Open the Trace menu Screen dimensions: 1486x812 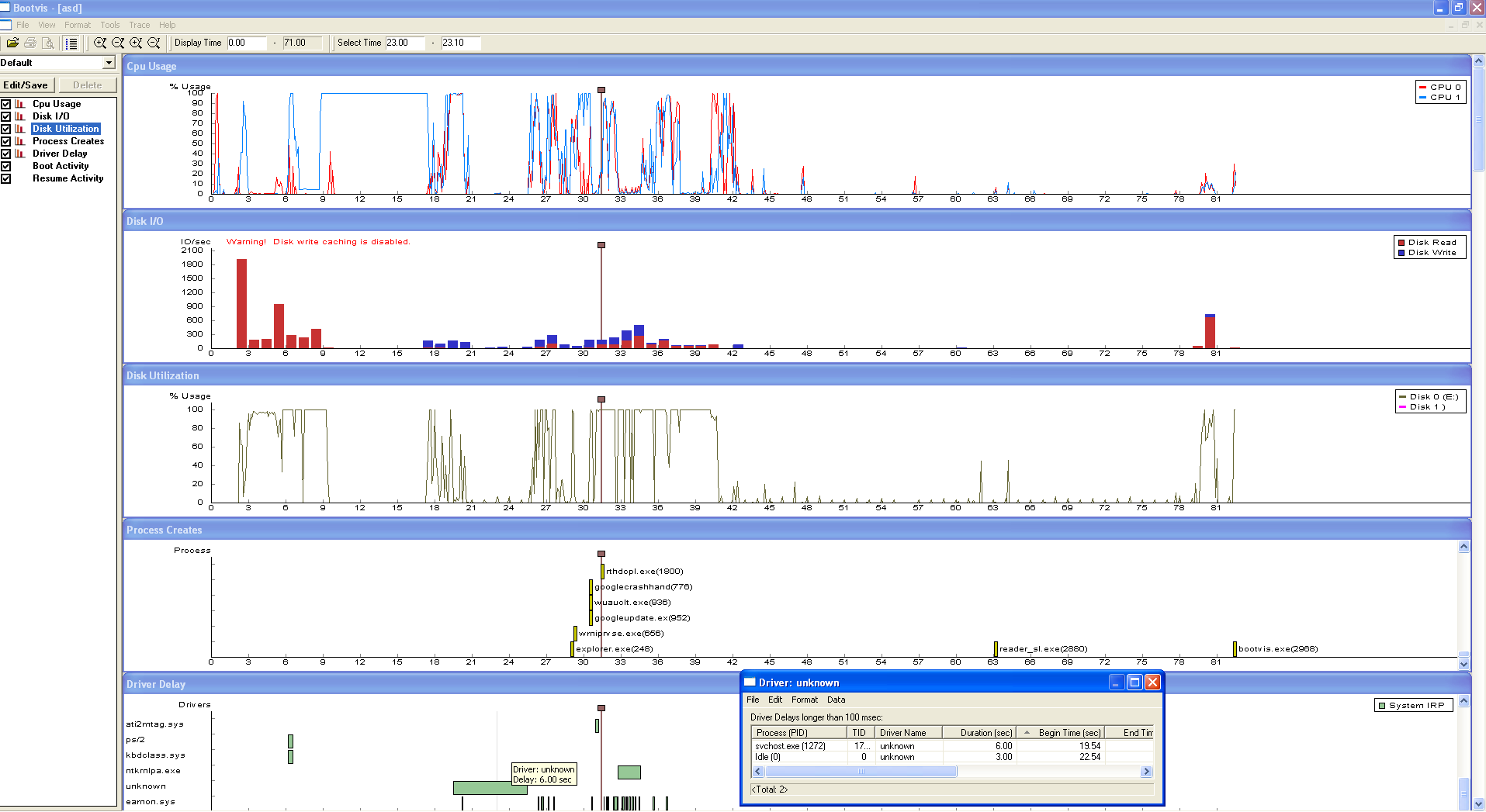coord(140,25)
